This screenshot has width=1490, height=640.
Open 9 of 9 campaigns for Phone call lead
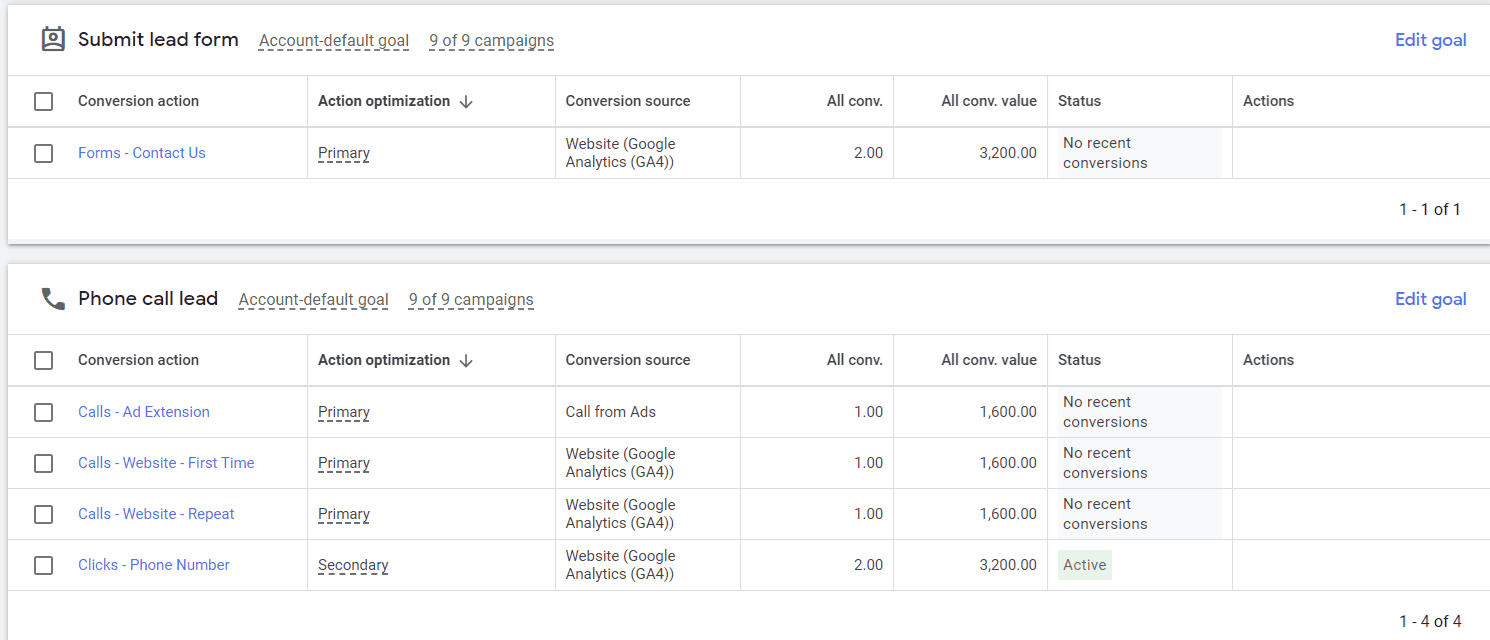[x=471, y=300]
